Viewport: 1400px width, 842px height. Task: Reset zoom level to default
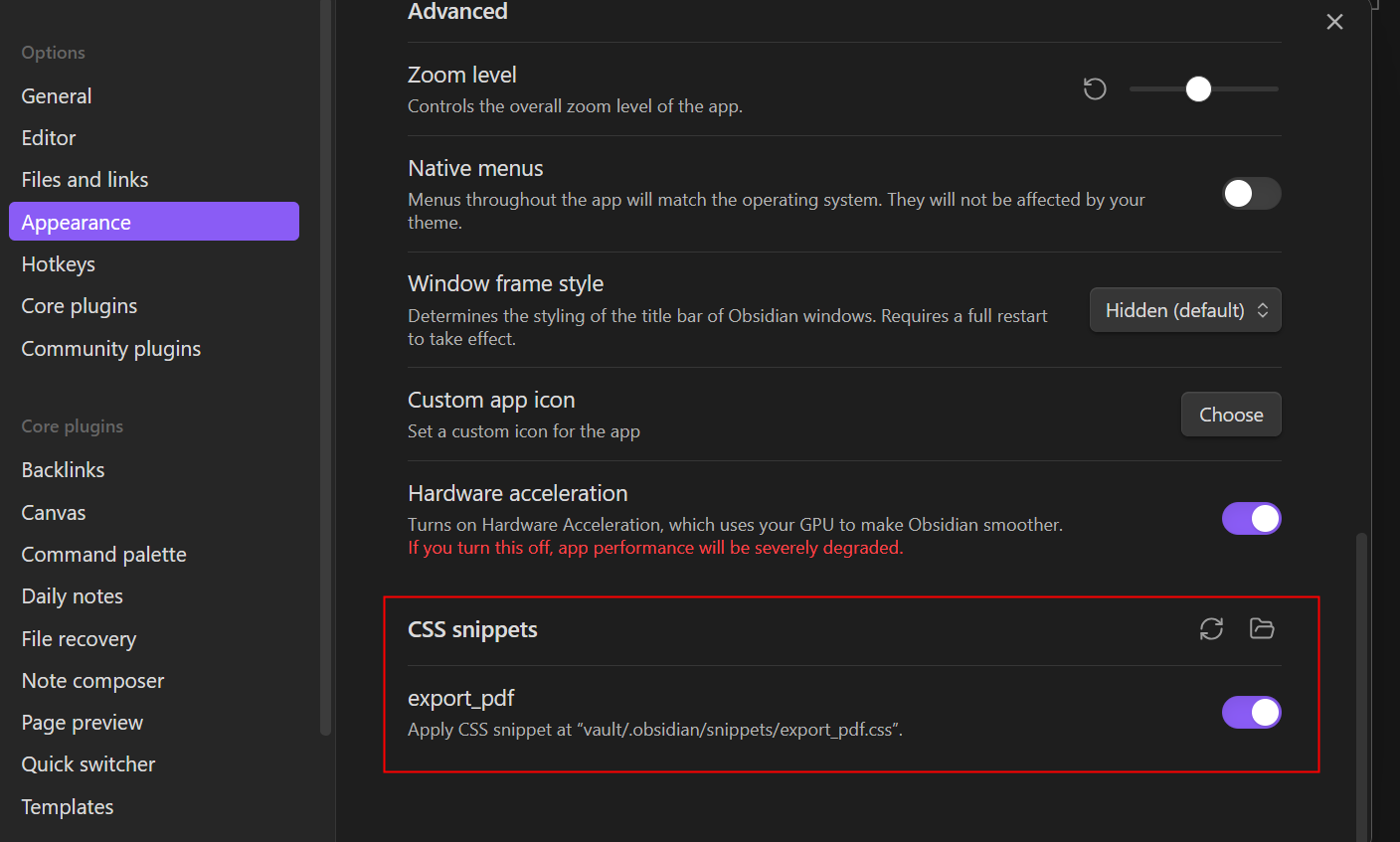[1095, 89]
